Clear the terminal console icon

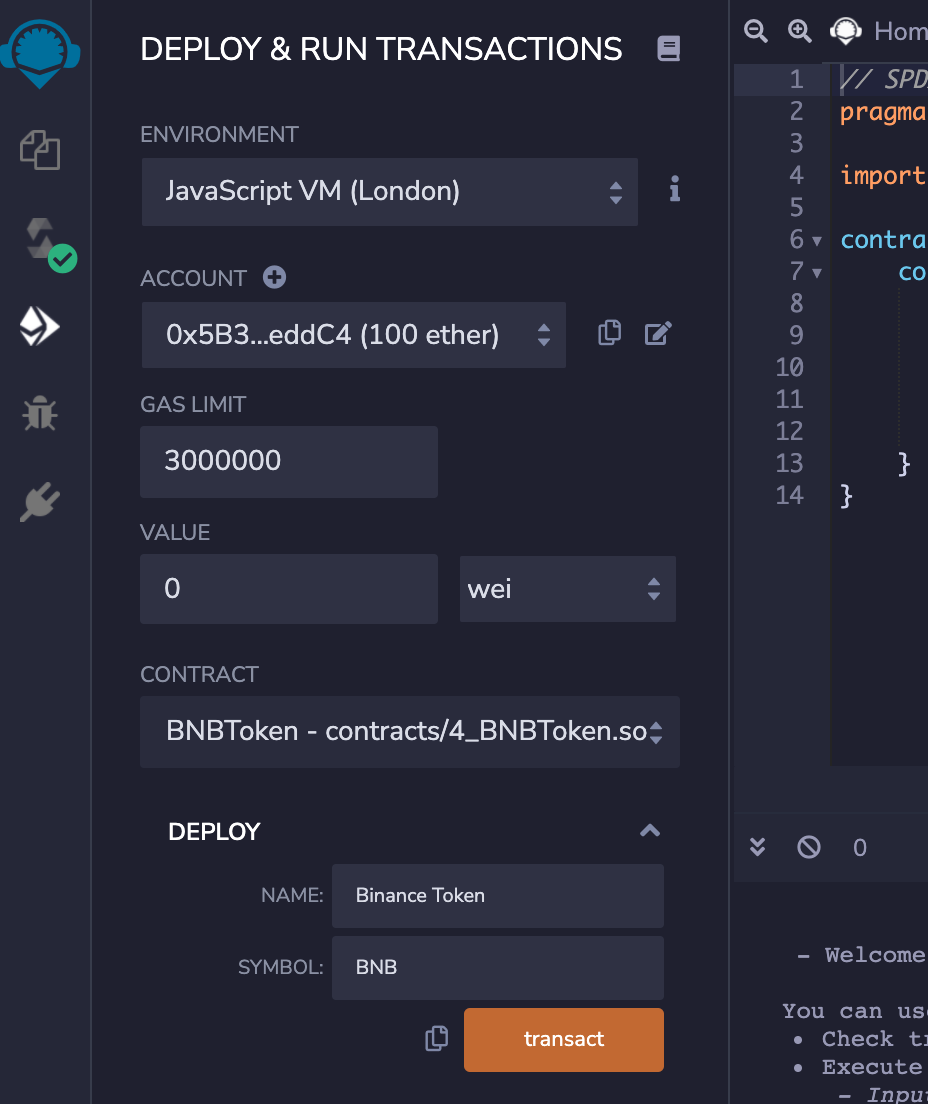pos(808,847)
